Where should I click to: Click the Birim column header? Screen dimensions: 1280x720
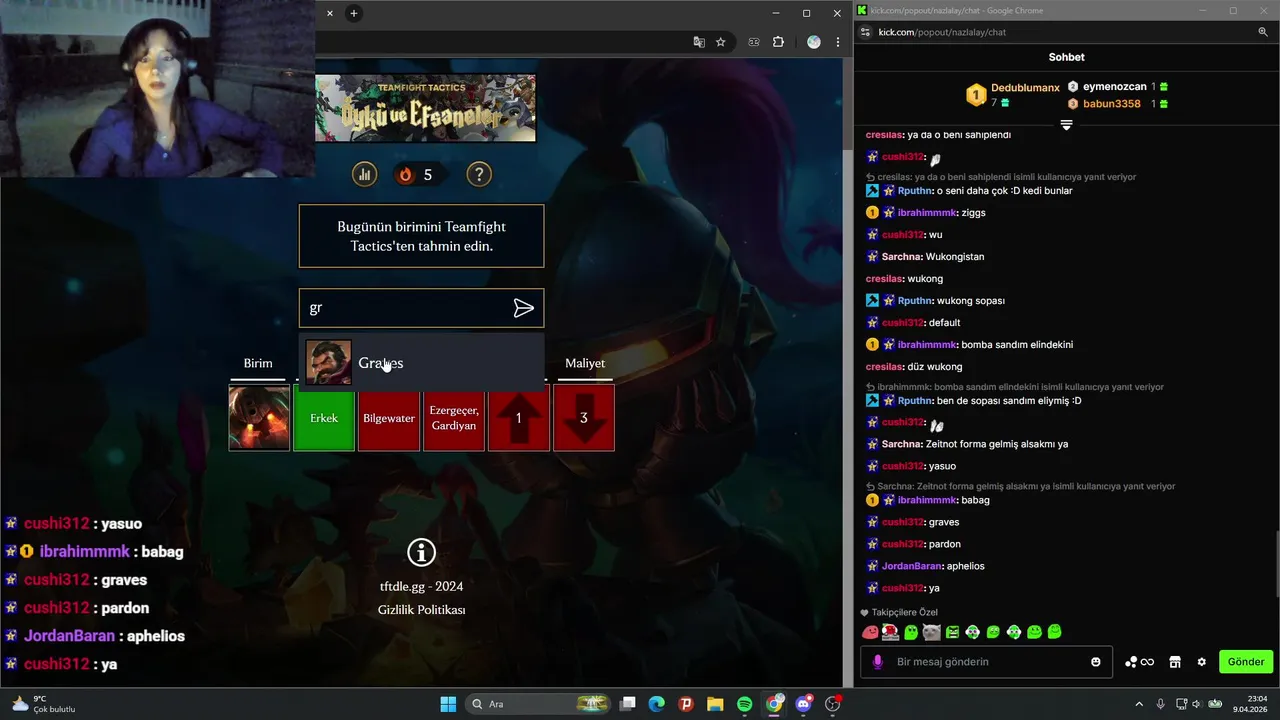pos(258,363)
